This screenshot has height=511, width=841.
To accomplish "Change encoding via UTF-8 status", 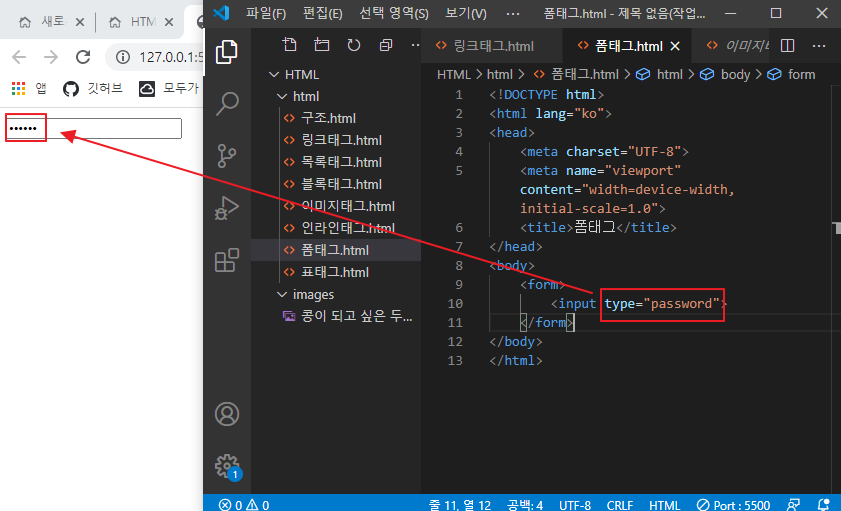I will tap(575, 505).
